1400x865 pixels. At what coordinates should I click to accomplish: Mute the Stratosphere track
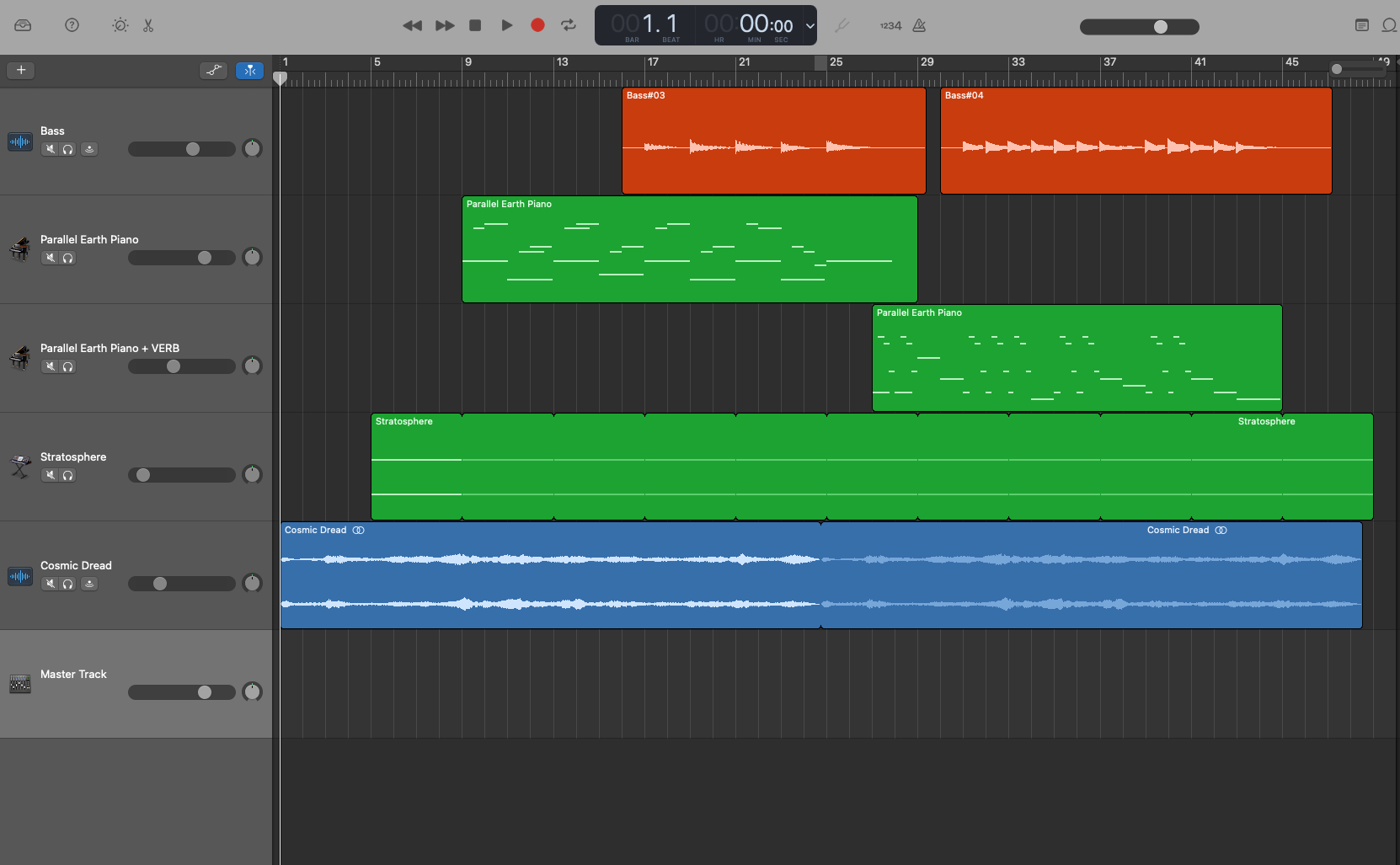[x=50, y=475]
